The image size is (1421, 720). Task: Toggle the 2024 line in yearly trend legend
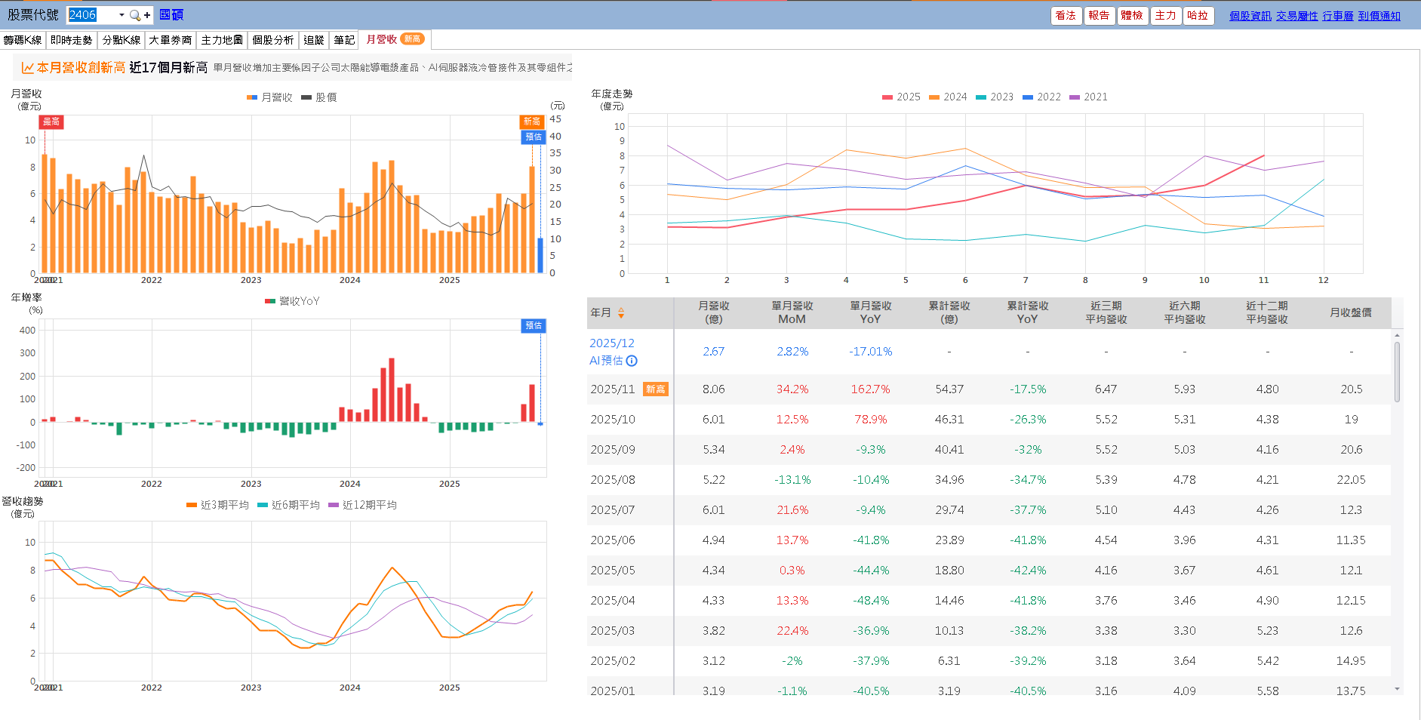click(x=948, y=97)
